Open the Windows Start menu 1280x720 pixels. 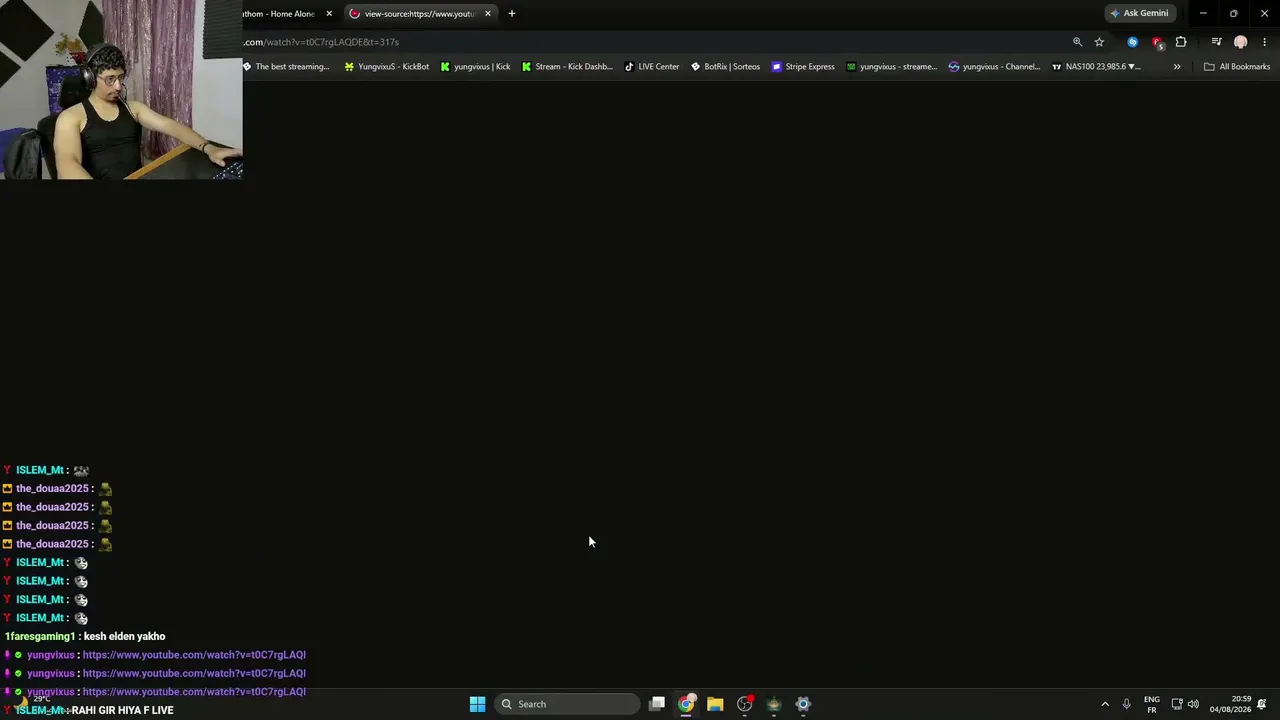[478, 704]
